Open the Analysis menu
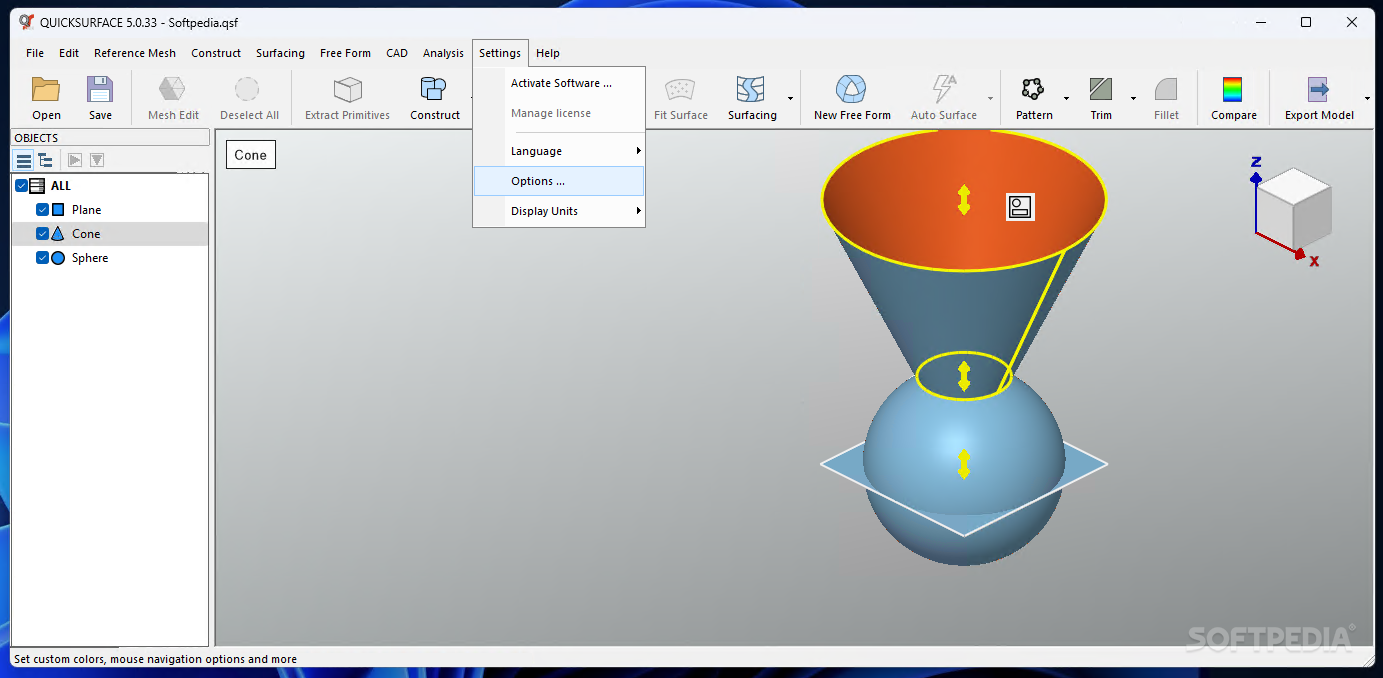1383x678 pixels. click(443, 53)
